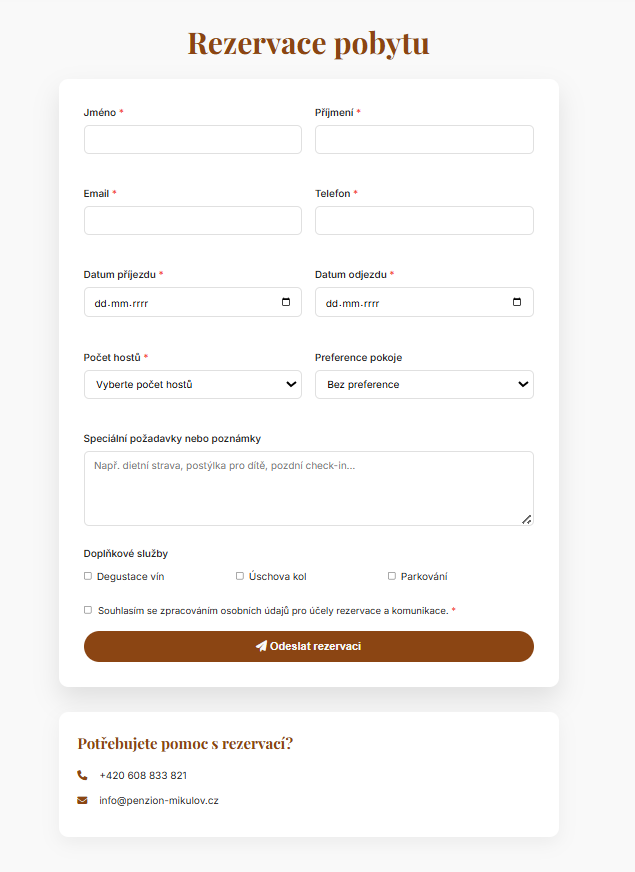Submit with Odeslat rezervaci button

tap(309, 646)
